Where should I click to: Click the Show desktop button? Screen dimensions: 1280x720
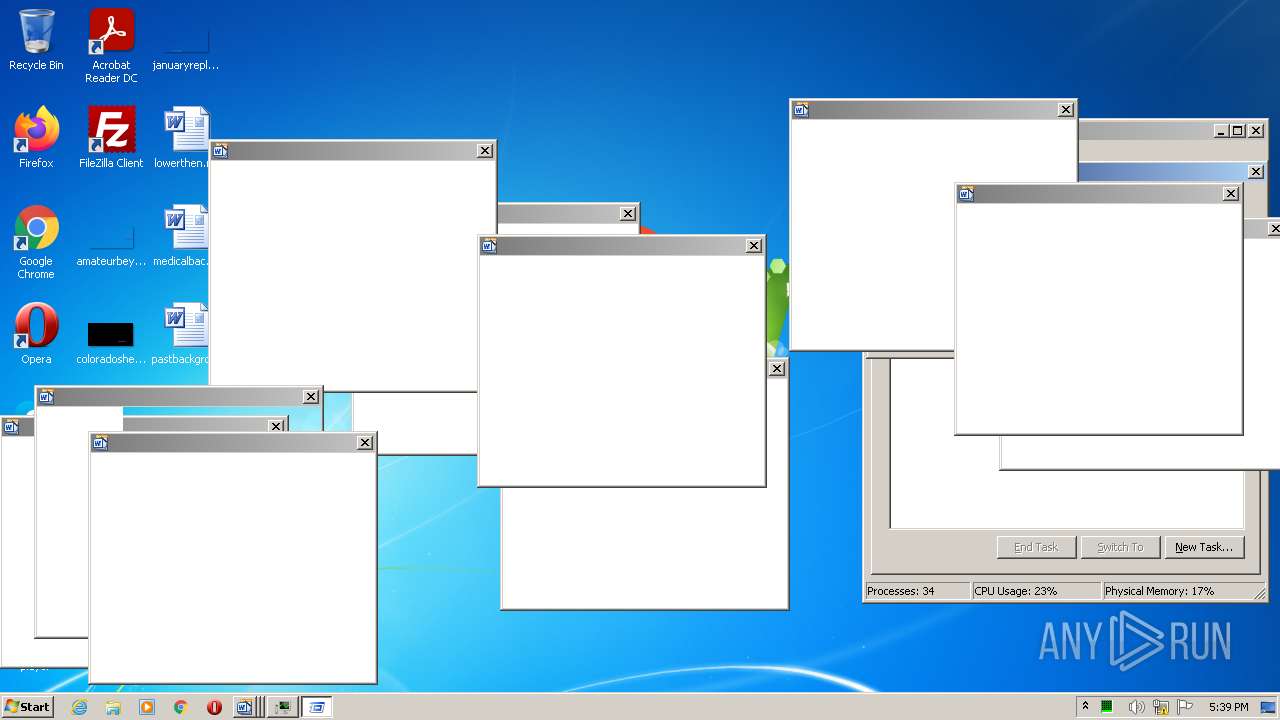1268,707
